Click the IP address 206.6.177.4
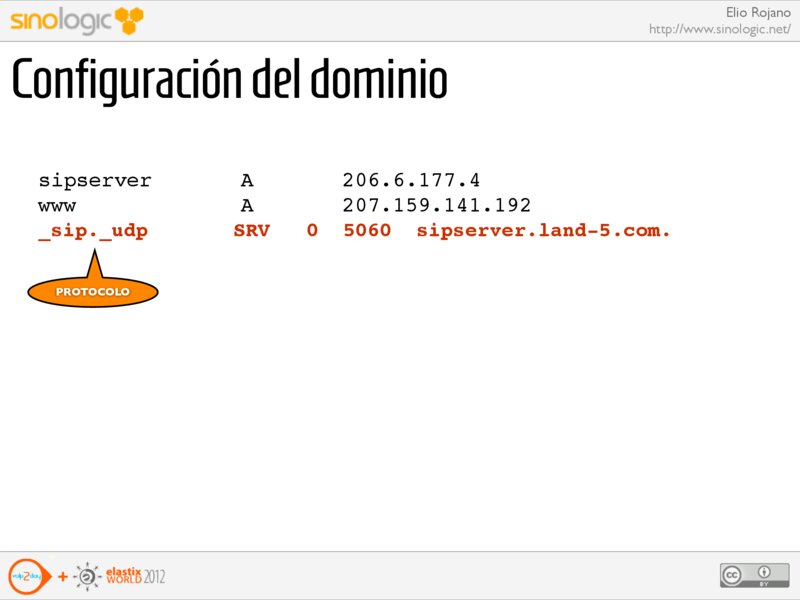This screenshot has width=800, height=600. 411,181
